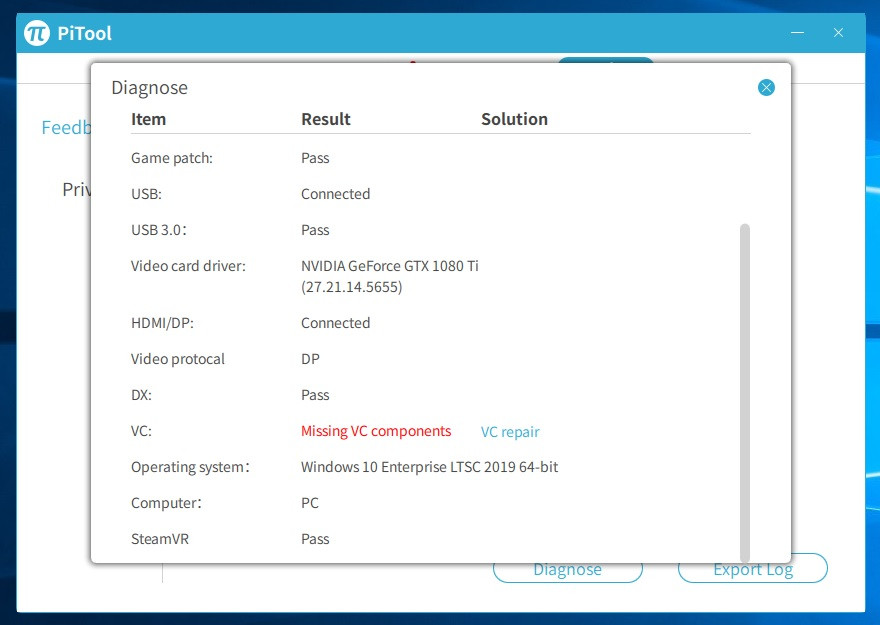Click the 'SteamVR' row label
This screenshot has width=880, height=625.
tap(160, 539)
